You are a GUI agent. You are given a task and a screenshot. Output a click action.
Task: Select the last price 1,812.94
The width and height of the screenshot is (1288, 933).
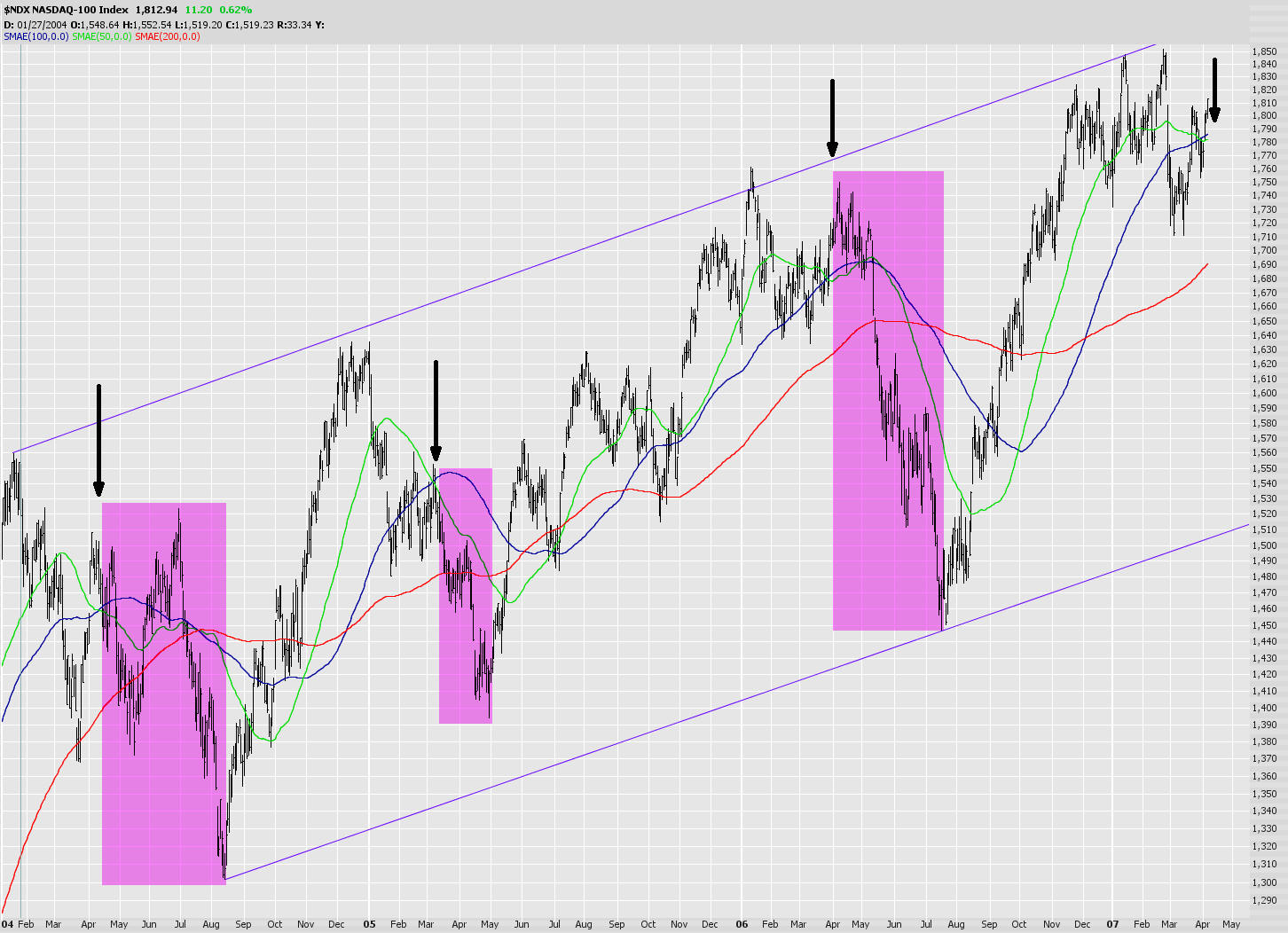click(157, 10)
